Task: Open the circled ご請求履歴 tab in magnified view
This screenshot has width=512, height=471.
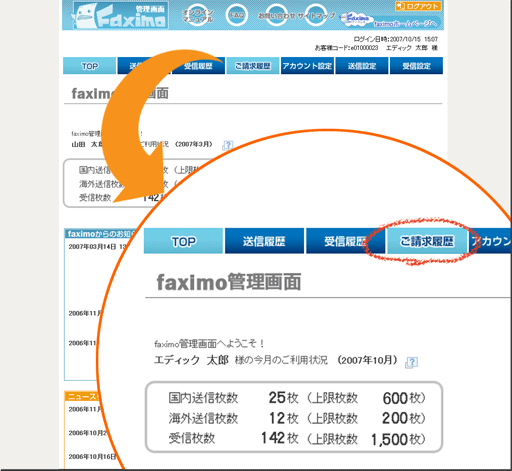Action: point(427,241)
